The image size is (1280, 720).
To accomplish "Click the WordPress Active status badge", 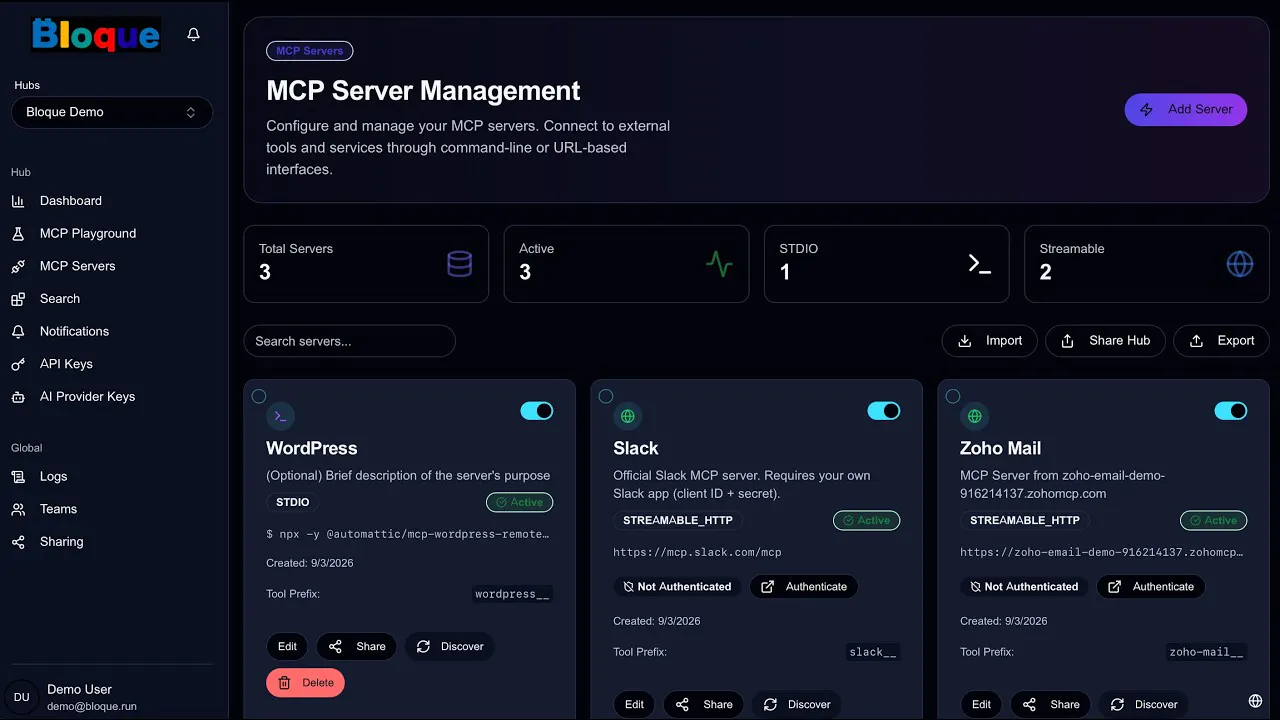I will pyautogui.click(x=519, y=503).
